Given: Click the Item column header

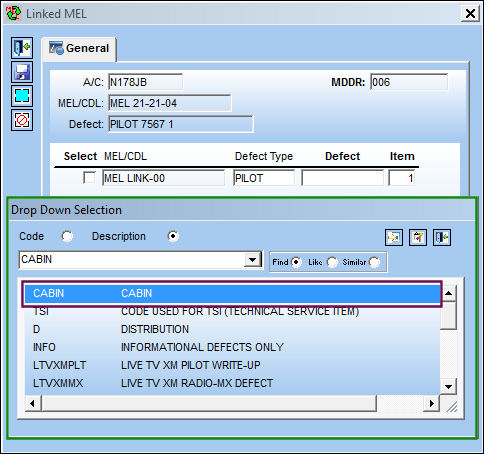Looking at the screenshot, I should point(402,156).
